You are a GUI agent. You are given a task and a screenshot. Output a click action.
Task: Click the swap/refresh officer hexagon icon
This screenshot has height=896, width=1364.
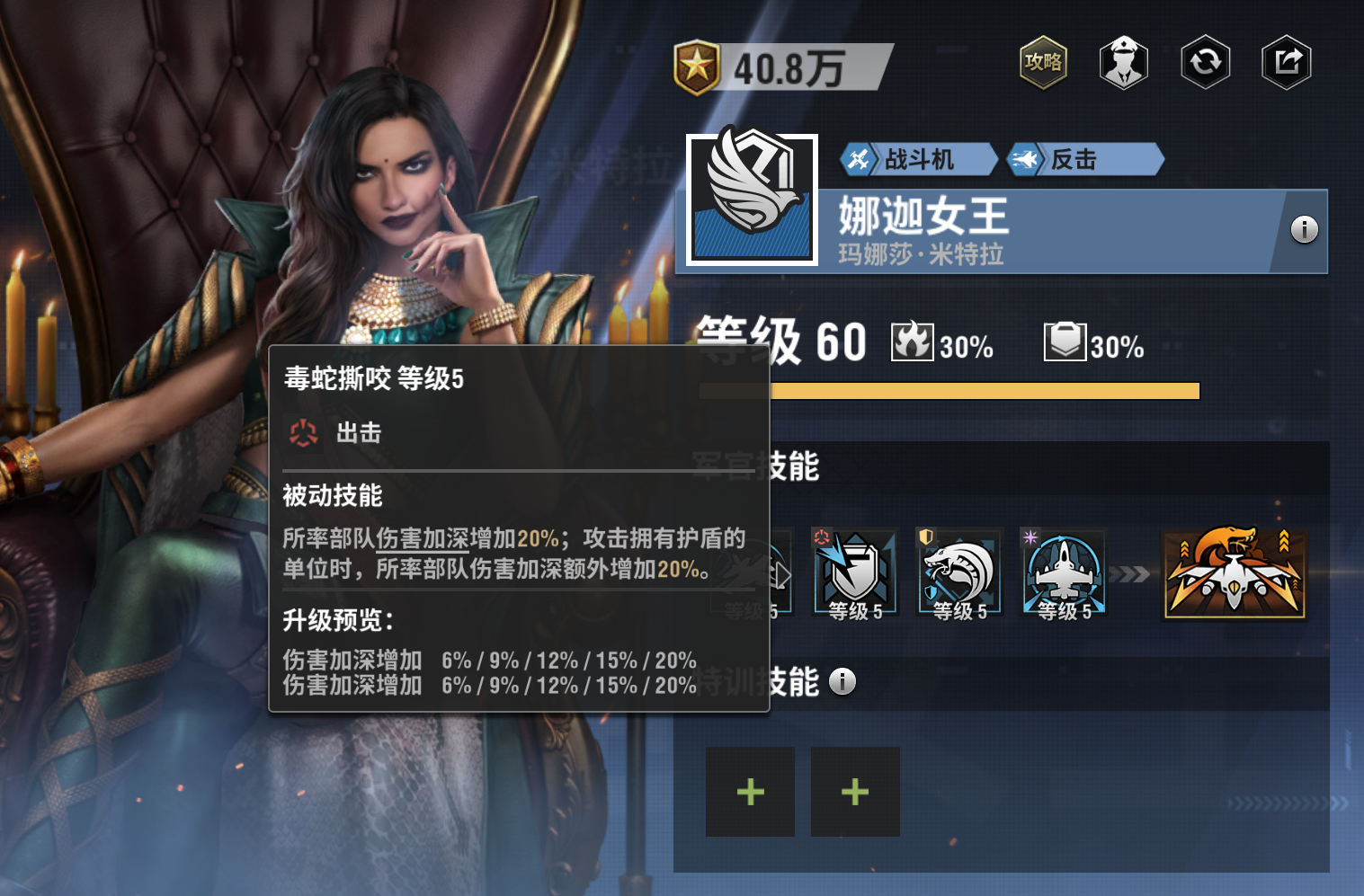1205,63
